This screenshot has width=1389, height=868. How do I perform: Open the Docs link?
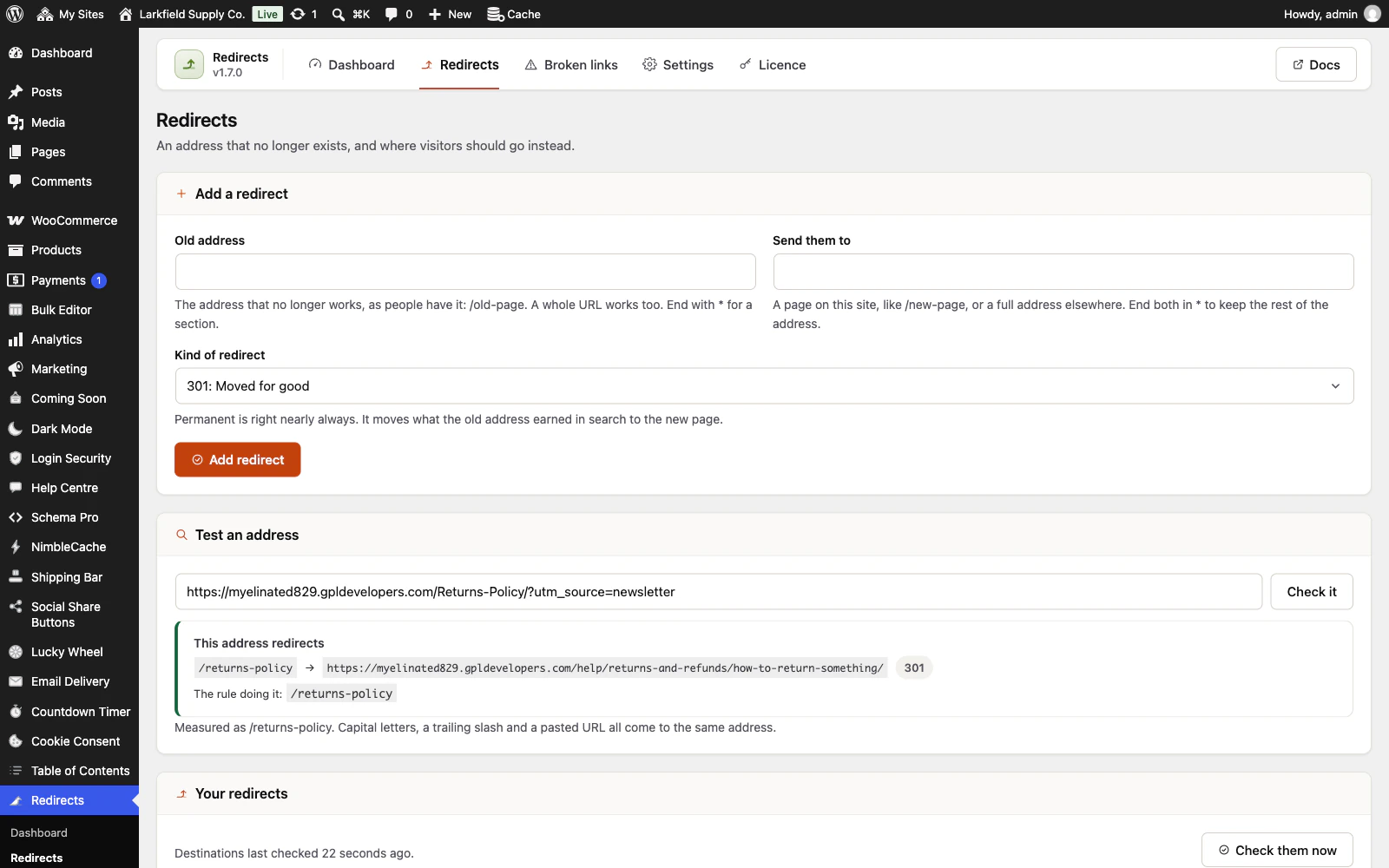point(1316,64)
